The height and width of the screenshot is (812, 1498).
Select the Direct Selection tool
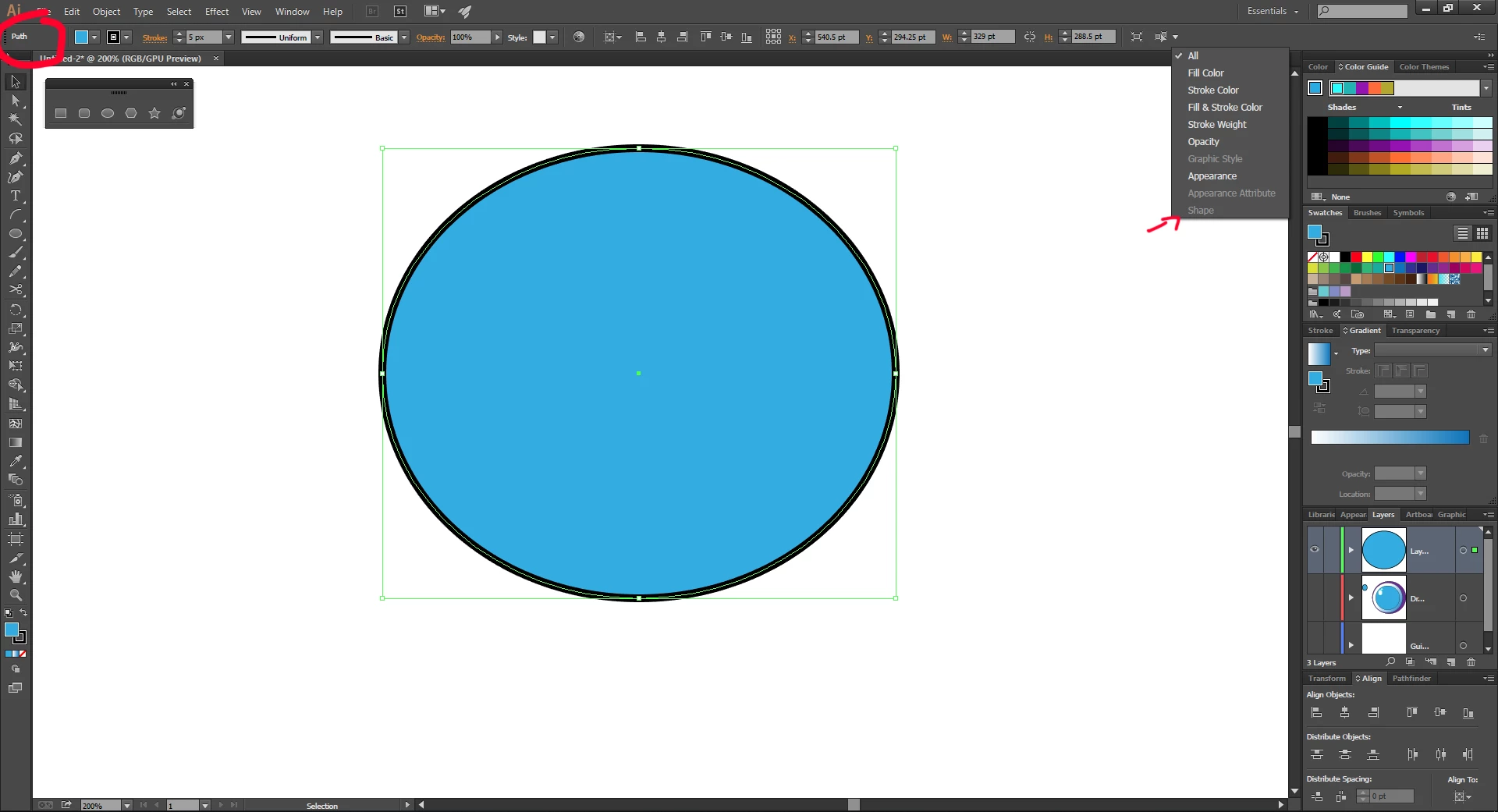coord(16,101)
